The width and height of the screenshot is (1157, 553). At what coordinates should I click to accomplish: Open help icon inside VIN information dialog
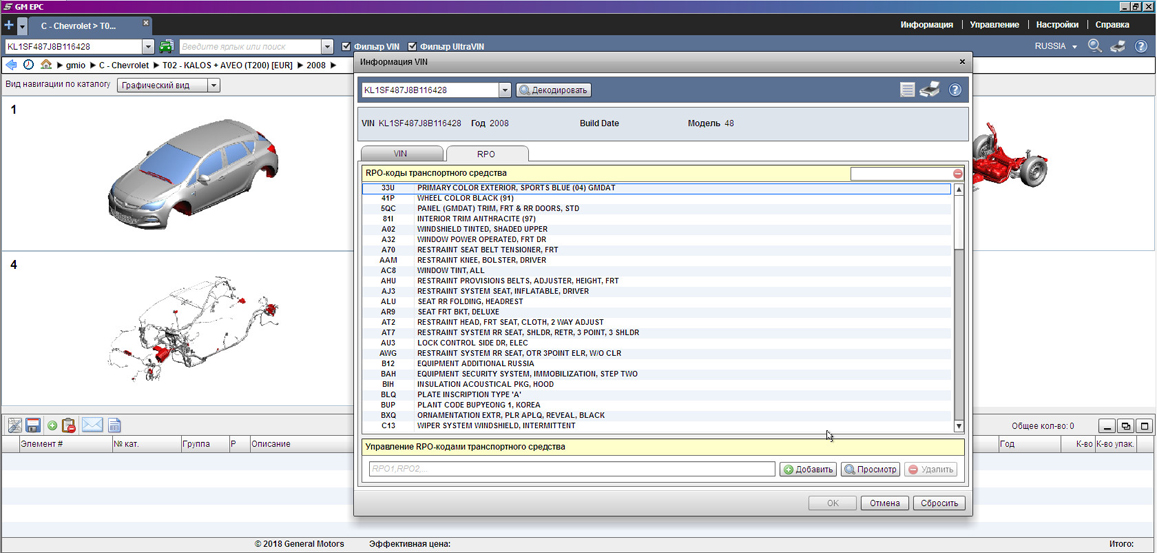click(955, 90)
